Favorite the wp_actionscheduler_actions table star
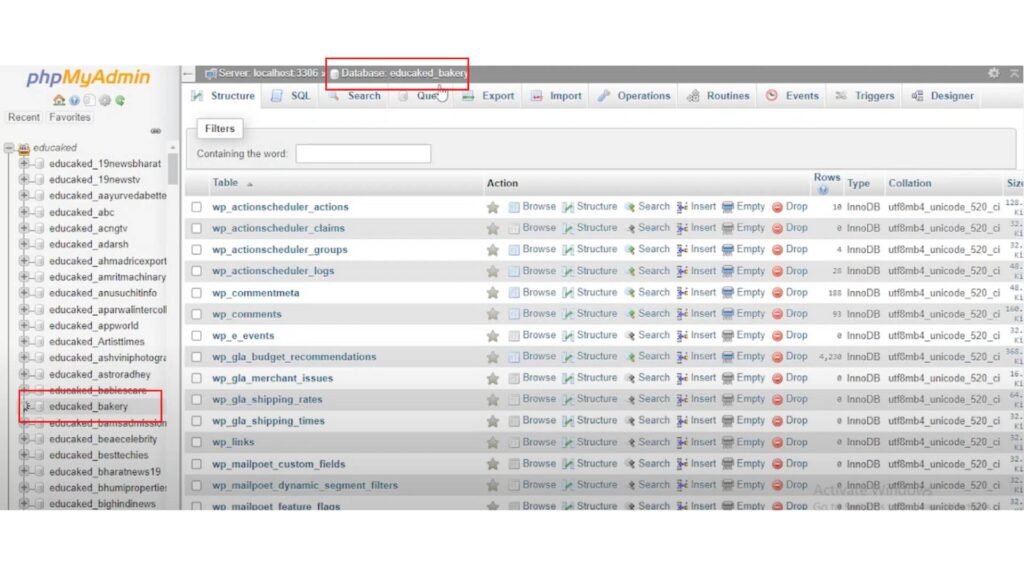1024x576 pixels. click(x=492, y=207)
